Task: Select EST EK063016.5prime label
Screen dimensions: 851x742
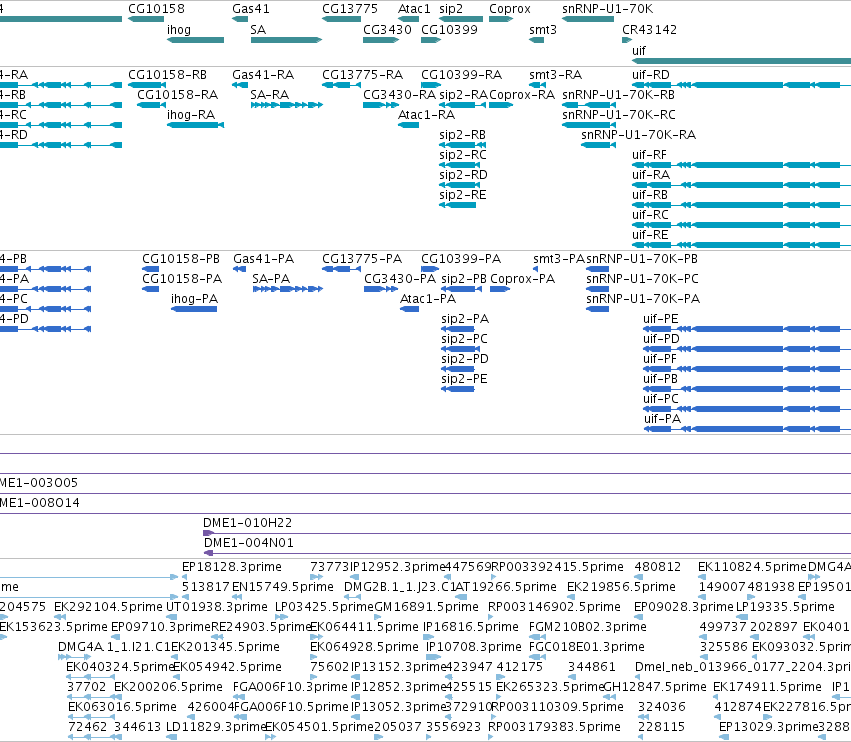Action: point(122,707)
